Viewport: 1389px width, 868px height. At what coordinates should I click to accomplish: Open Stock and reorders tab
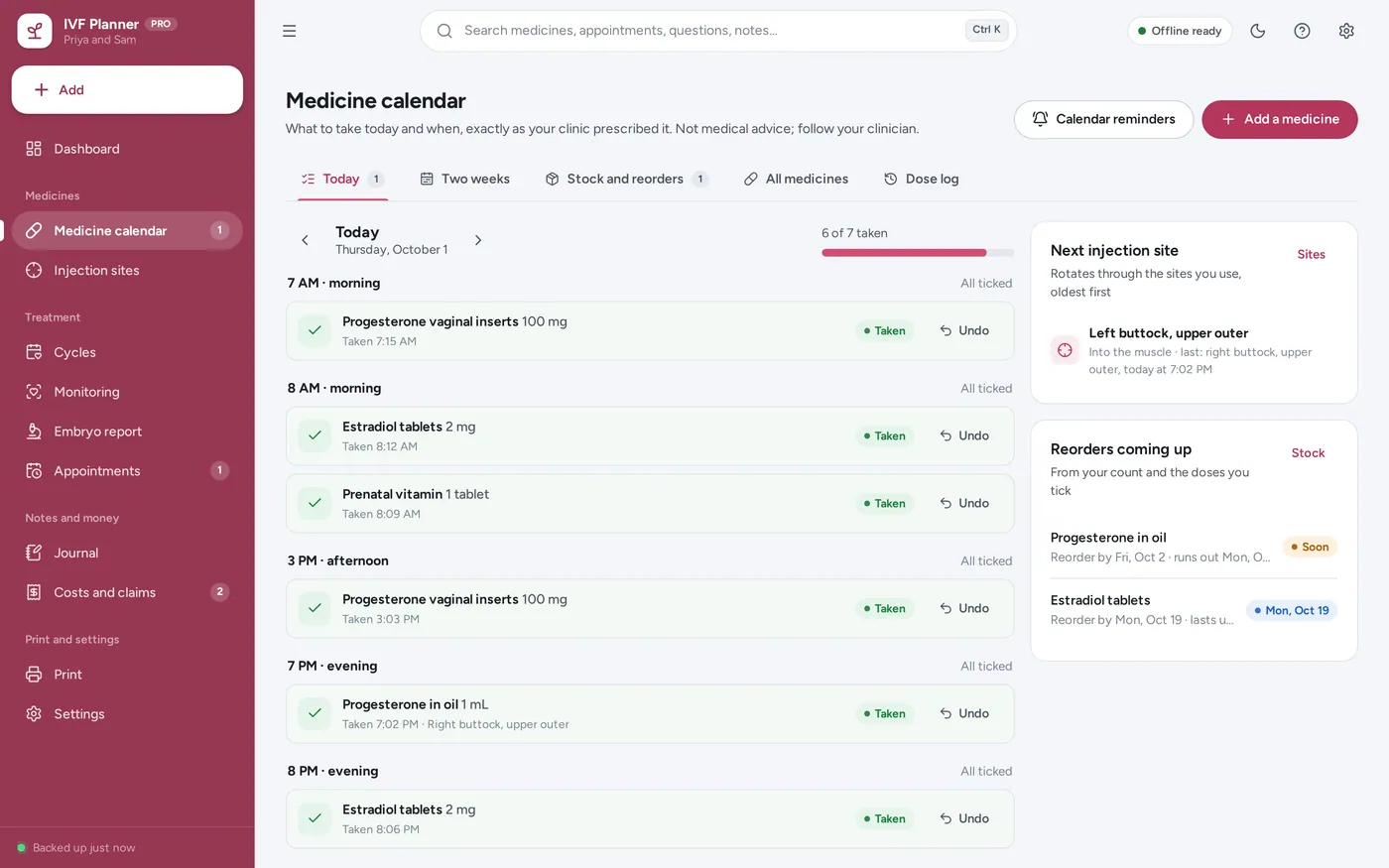tap(626, 179)
